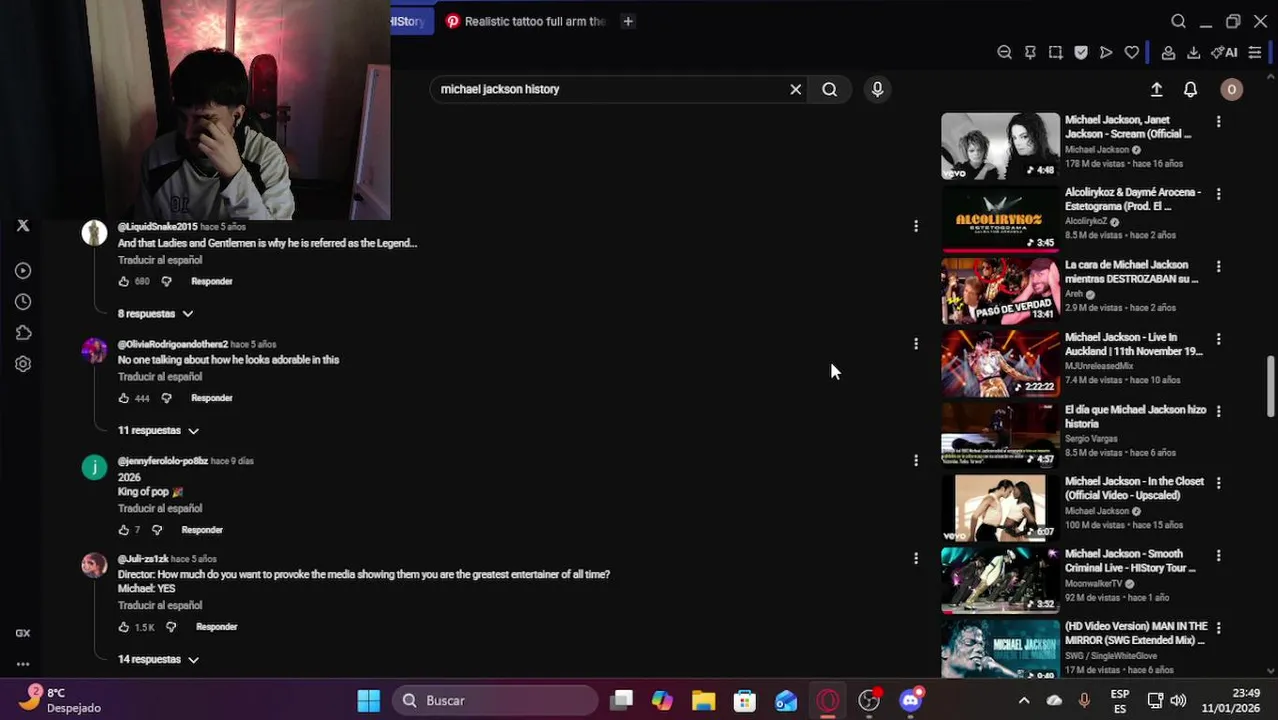Expand the 11 respuestas replies

tap(158, 430)
